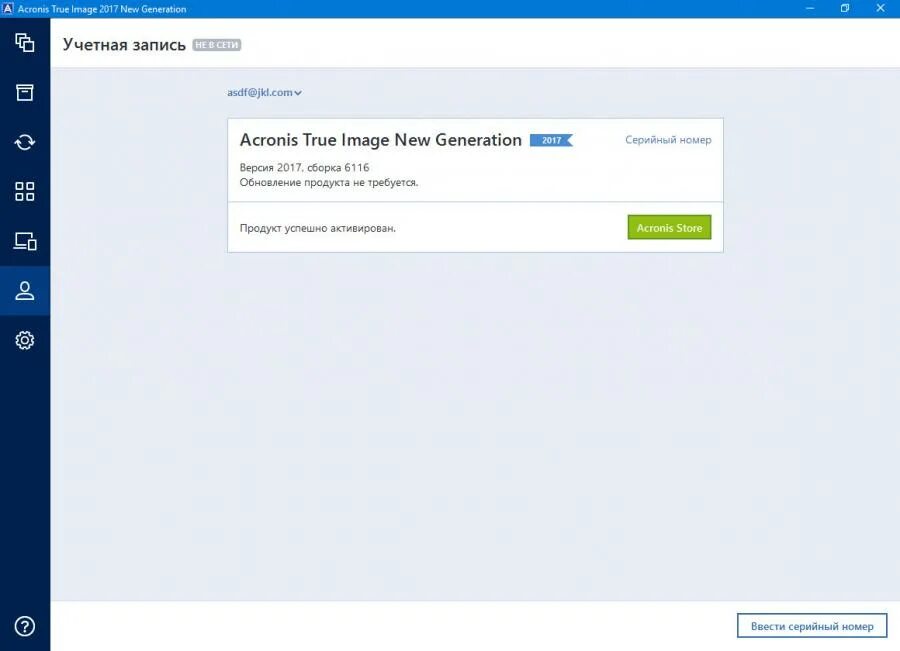This screenshot has width=900, height=651.
Task: Click the blue title bar strip
Action: click(x=450, y=8)
